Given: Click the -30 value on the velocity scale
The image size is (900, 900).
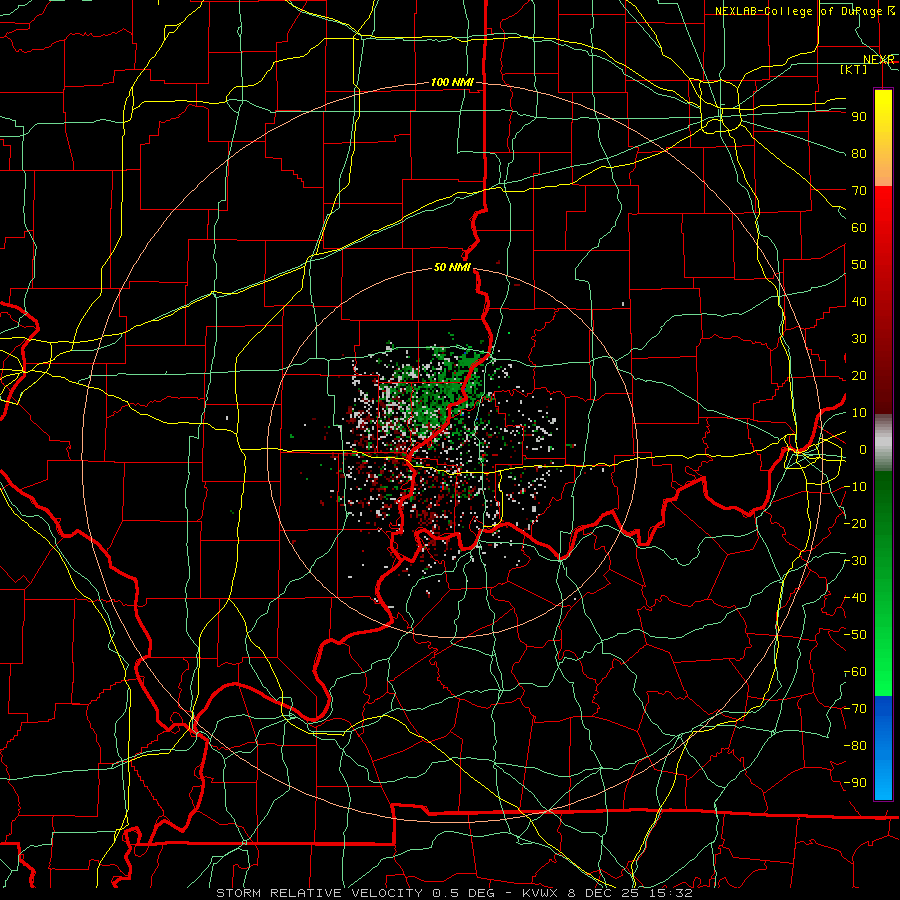Looking at the screenshot, I should (856, 561).
